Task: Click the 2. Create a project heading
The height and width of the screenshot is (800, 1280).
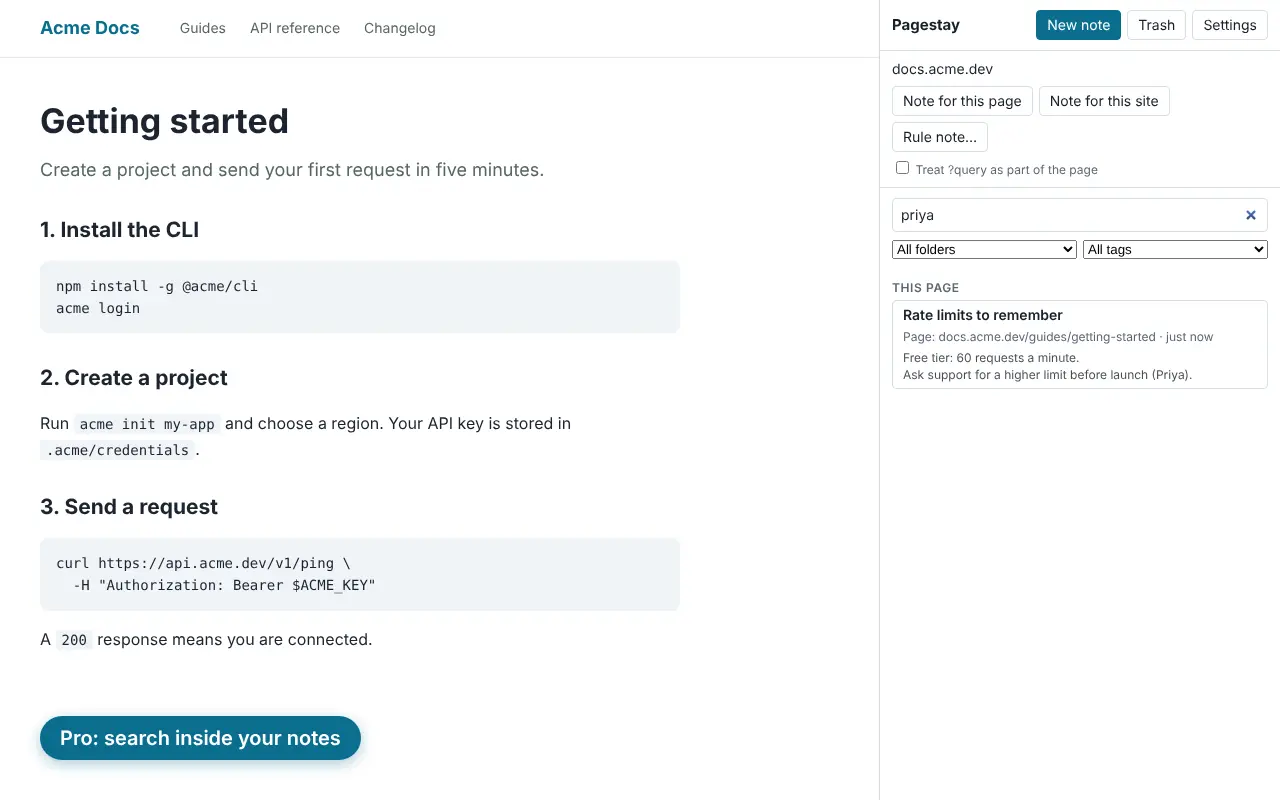Action: coord(134,378)
